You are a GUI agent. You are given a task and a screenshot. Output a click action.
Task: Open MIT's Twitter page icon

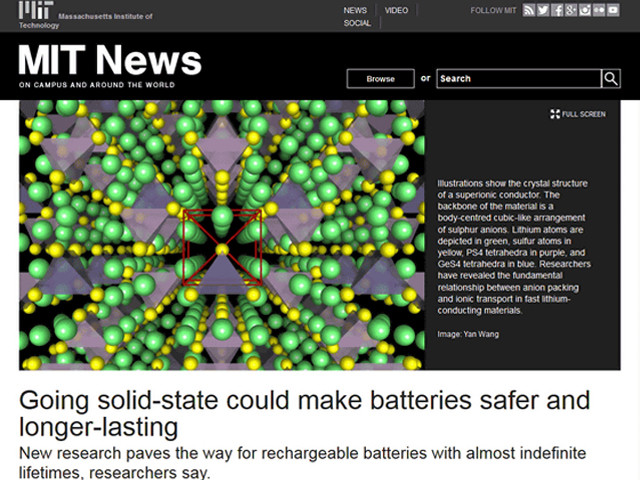543,10
